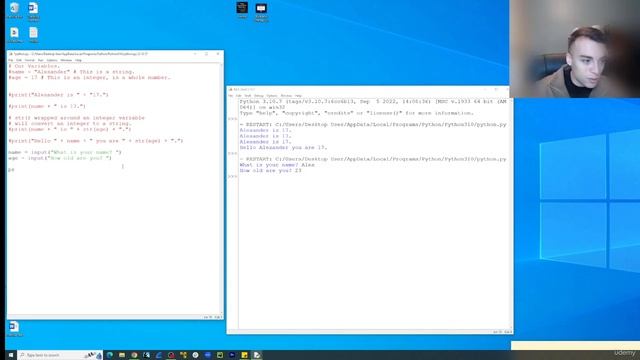
Task: Open Shell menu in the IDLE Shell window
Action: click(248, 96)
